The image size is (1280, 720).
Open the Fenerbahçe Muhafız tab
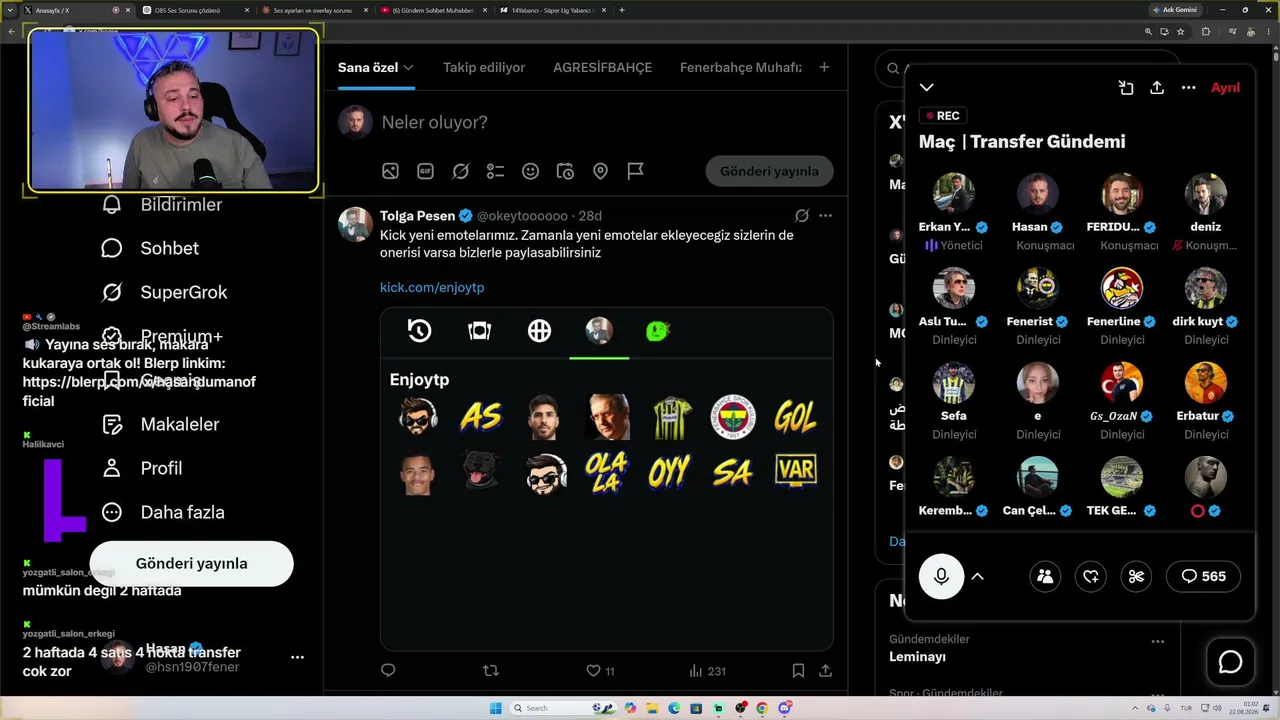tap(741, 67)
